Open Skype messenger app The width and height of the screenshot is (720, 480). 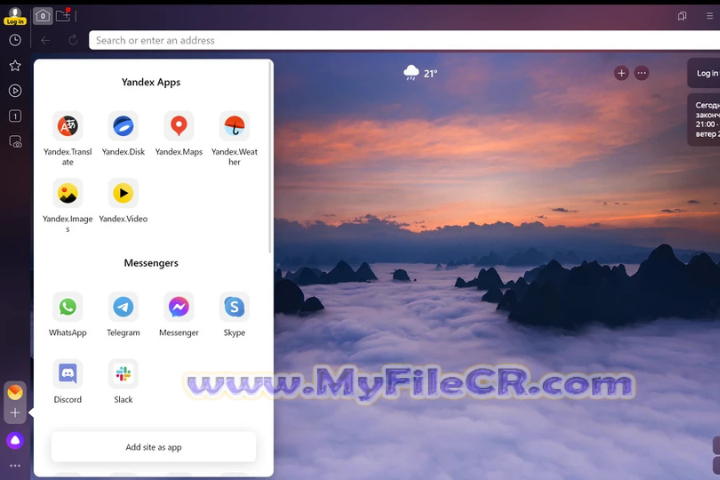pyautogui.click(x=234, y=315)
